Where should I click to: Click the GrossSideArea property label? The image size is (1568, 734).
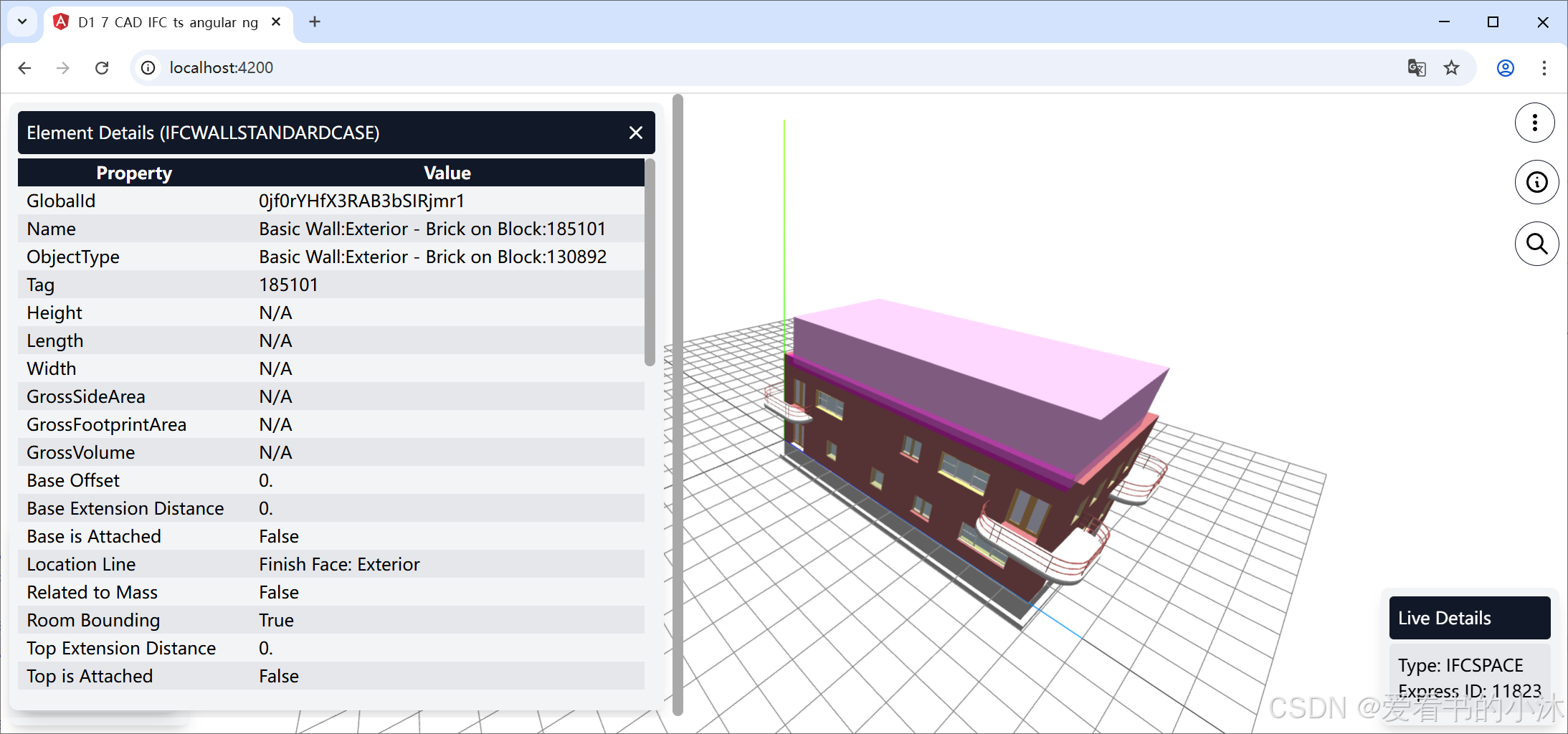pyautogui.click(x=86, y=396)
